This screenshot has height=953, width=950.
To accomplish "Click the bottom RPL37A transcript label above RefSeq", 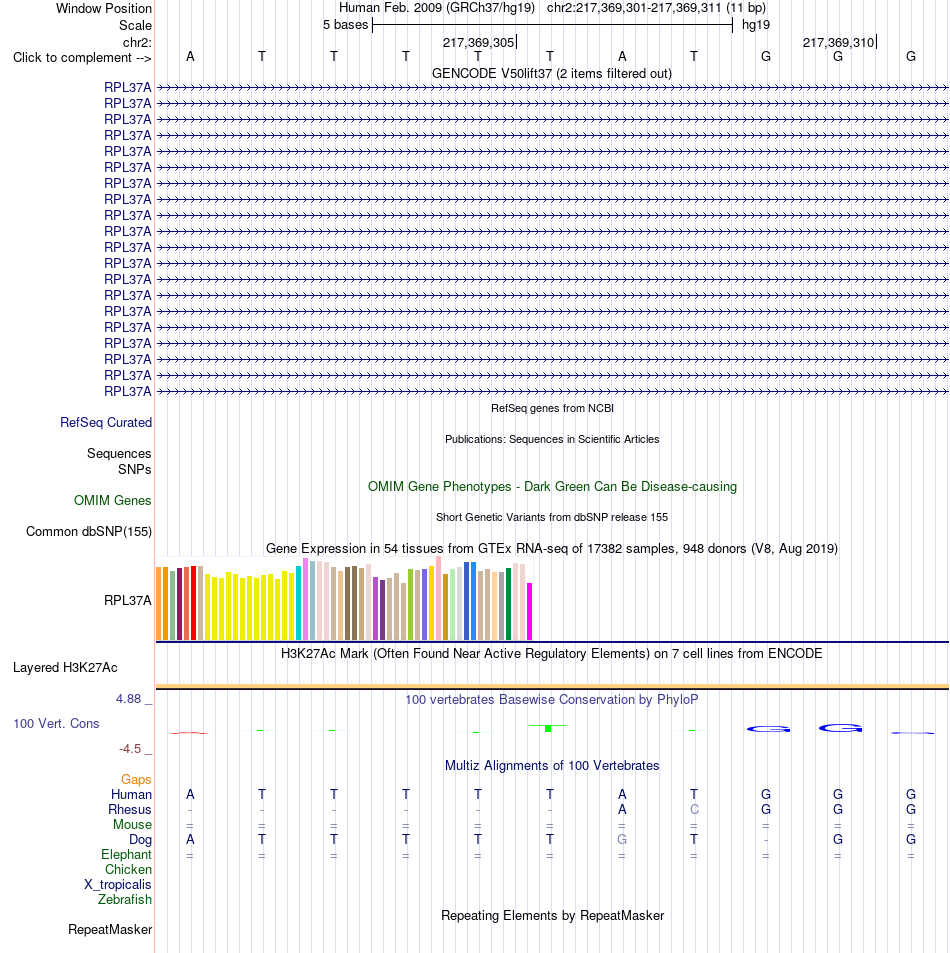I will click(128, 391).
